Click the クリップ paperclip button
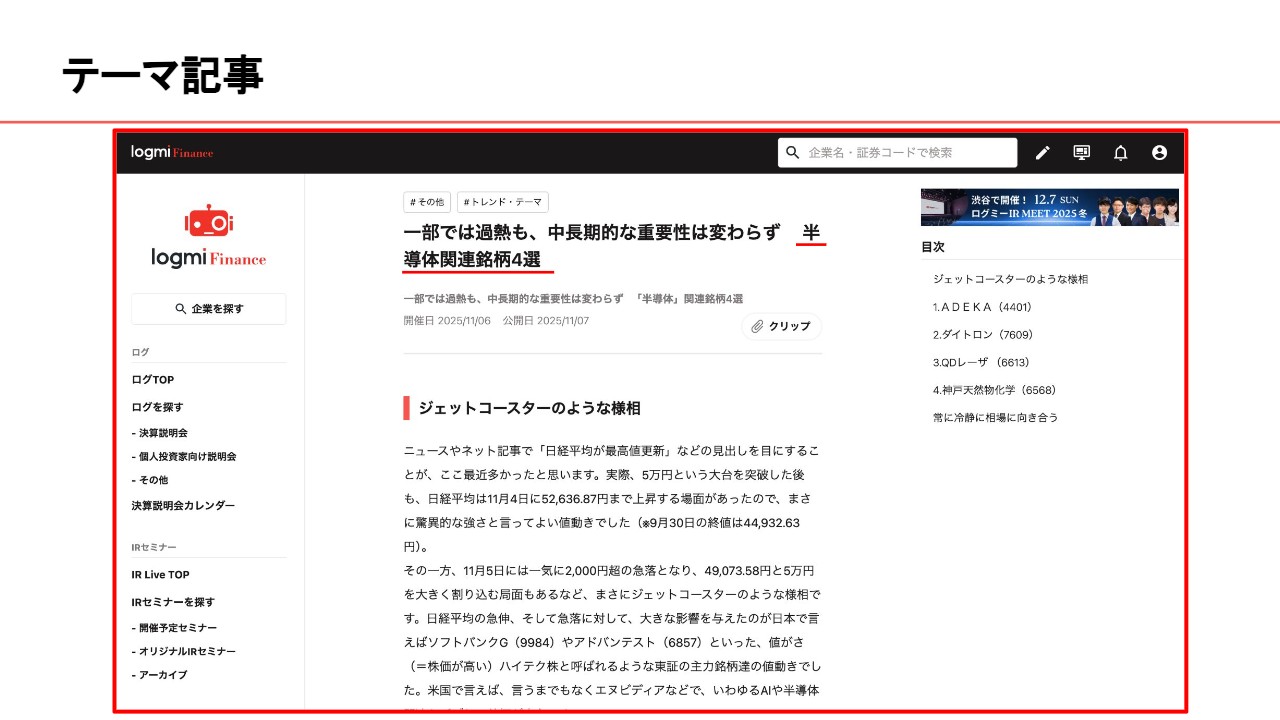 click(781, 326)
